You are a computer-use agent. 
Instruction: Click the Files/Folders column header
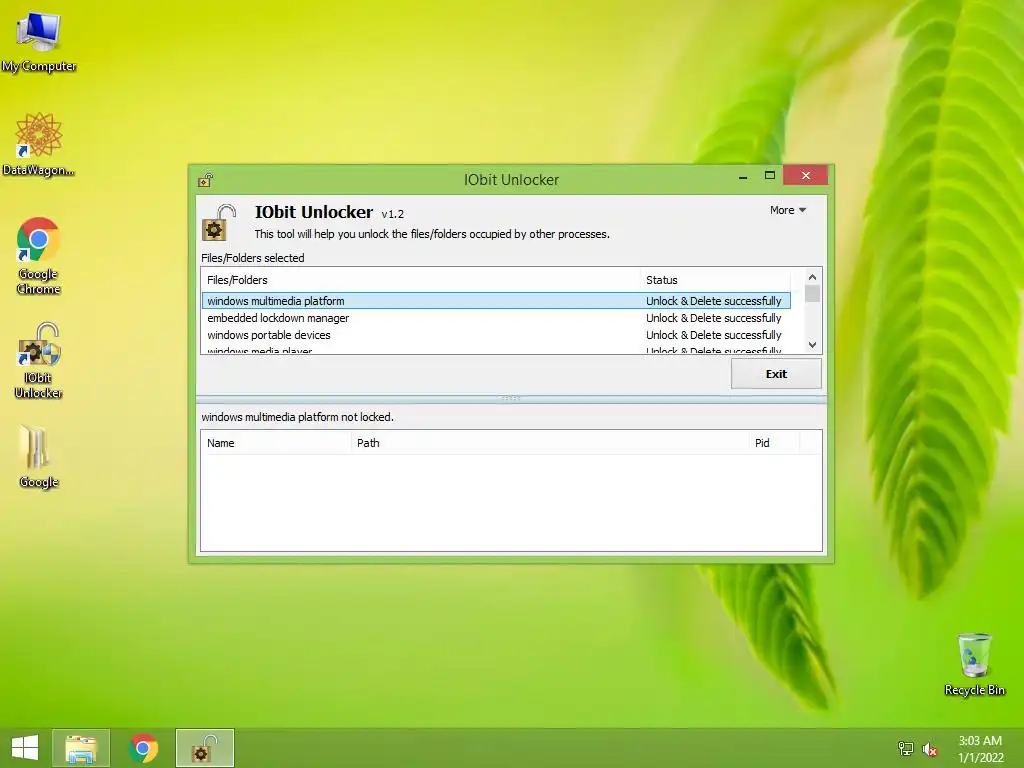pyautogui.click(x=421, y=280)
